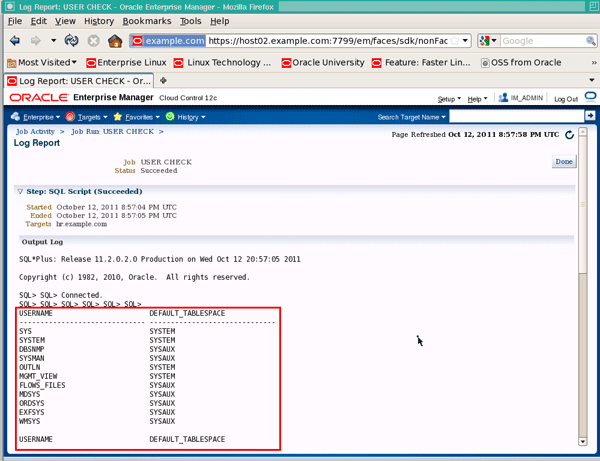This screenshot has width=600, height=461.
Task: Open the OSS from Oracle bookmark
Action: (521, 62)
